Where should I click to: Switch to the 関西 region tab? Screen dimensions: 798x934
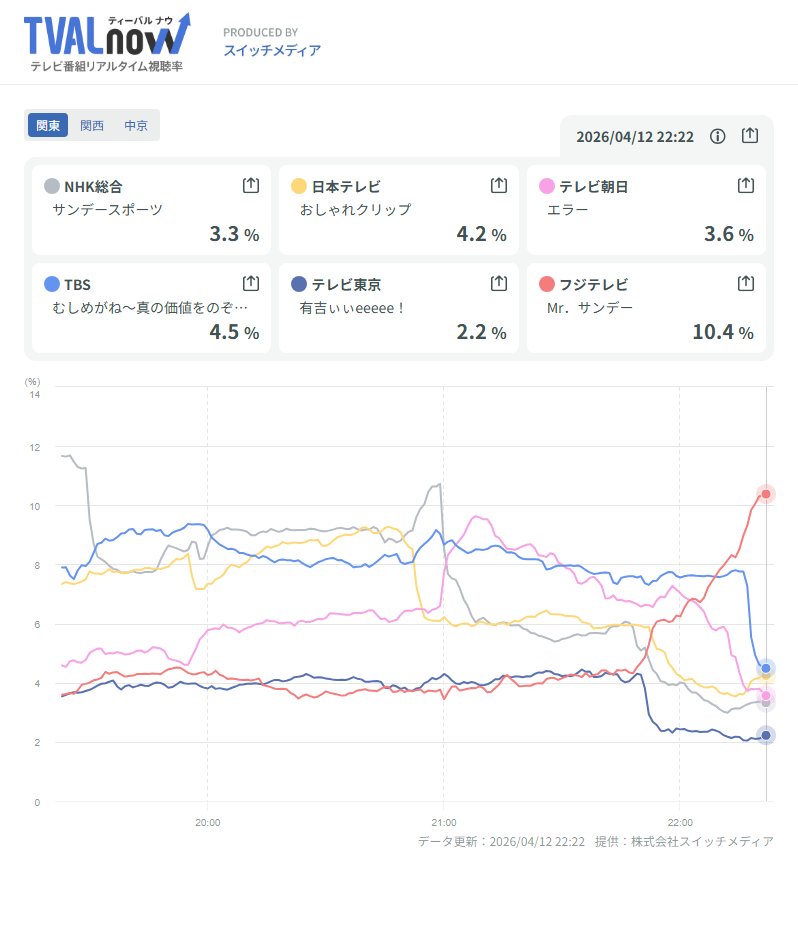[92, 126]
